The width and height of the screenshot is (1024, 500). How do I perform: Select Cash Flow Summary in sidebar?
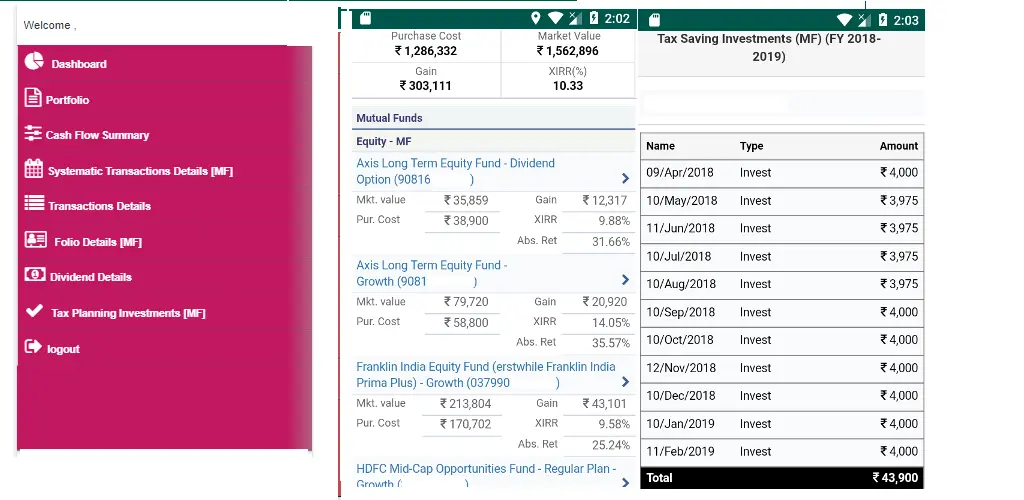(x=97, y=135)
